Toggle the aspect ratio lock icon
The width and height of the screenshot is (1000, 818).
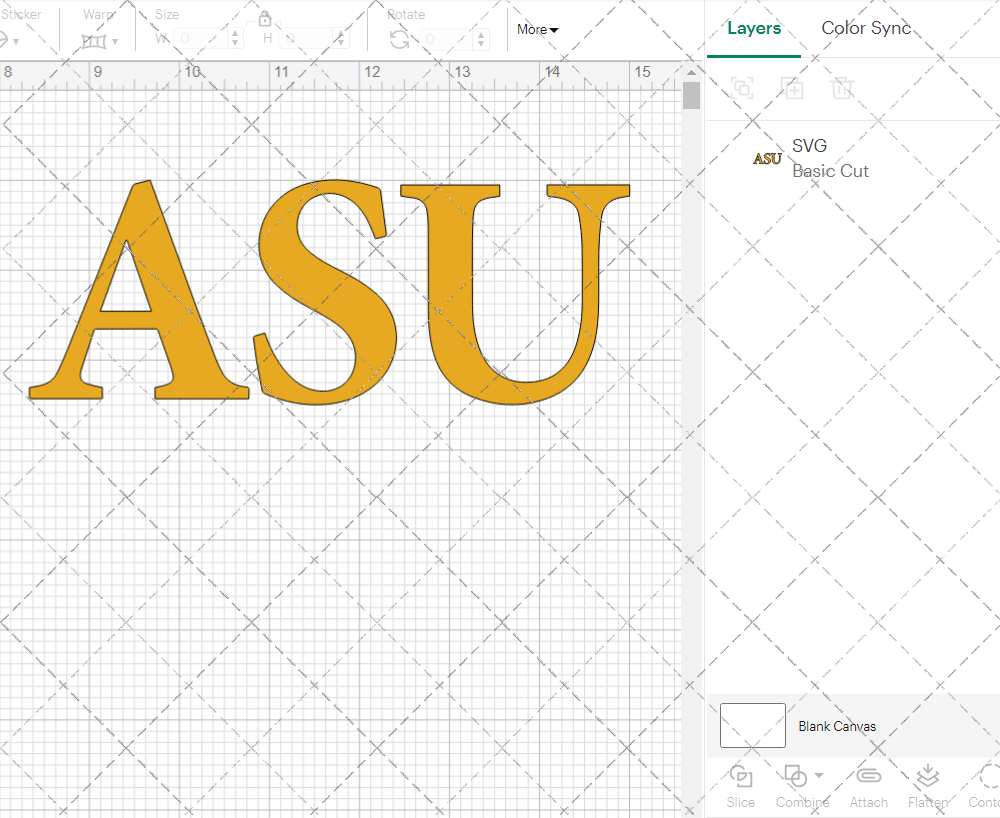(265, 18)
